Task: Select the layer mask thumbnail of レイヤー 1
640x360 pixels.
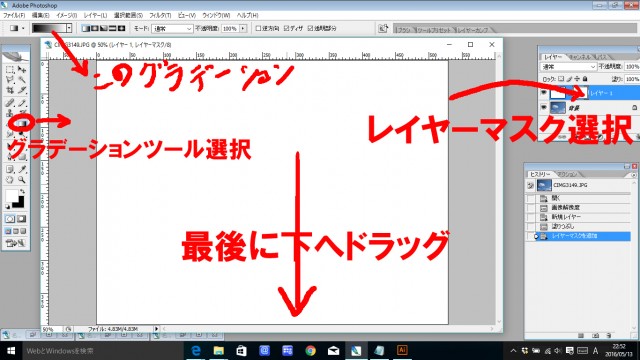Action: pyautogui.click(x=580, y=93)
